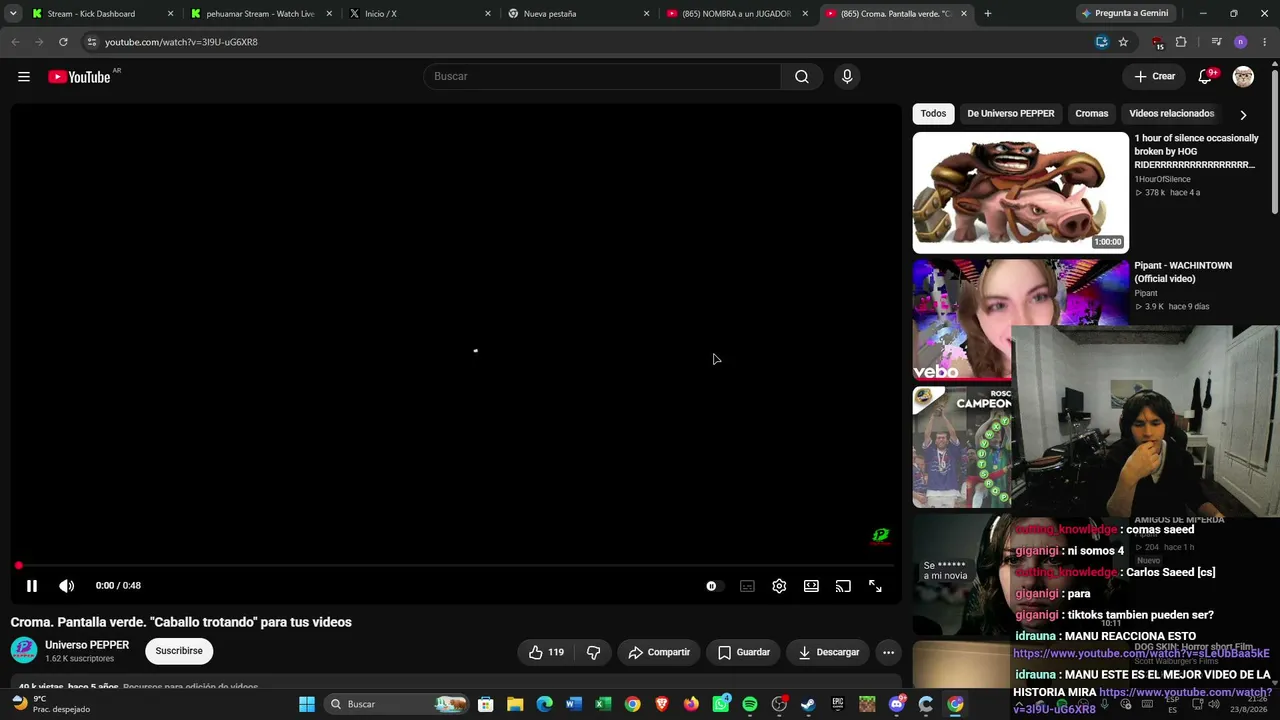Screen dimensions: 1280x720
Task: Open Steam from the taskbar
Action: coord(808,704)
